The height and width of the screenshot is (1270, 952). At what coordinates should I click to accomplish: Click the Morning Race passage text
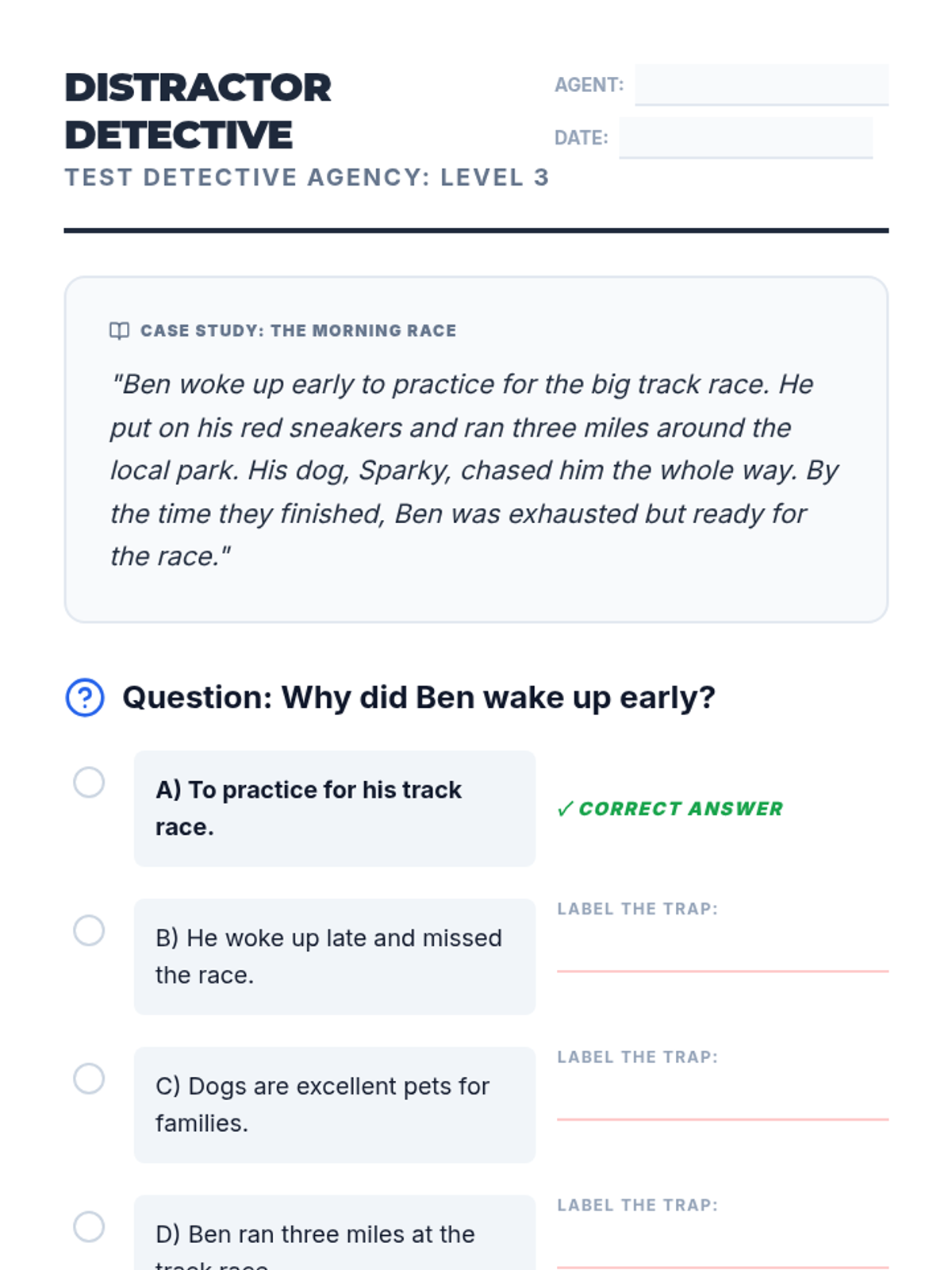pyautogui.click(x=474, y=471)
